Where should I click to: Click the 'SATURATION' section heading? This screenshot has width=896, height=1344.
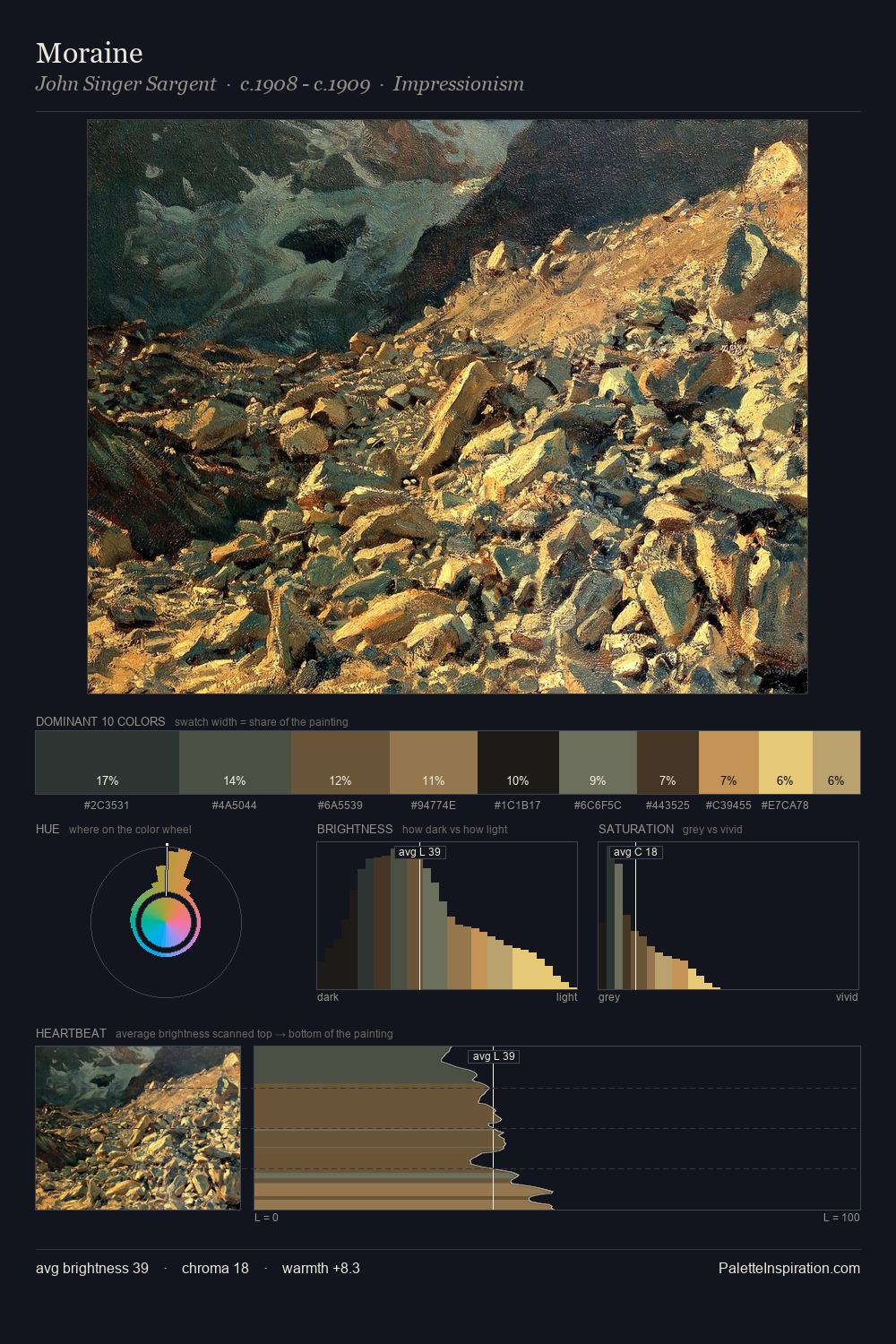(636, 829)
